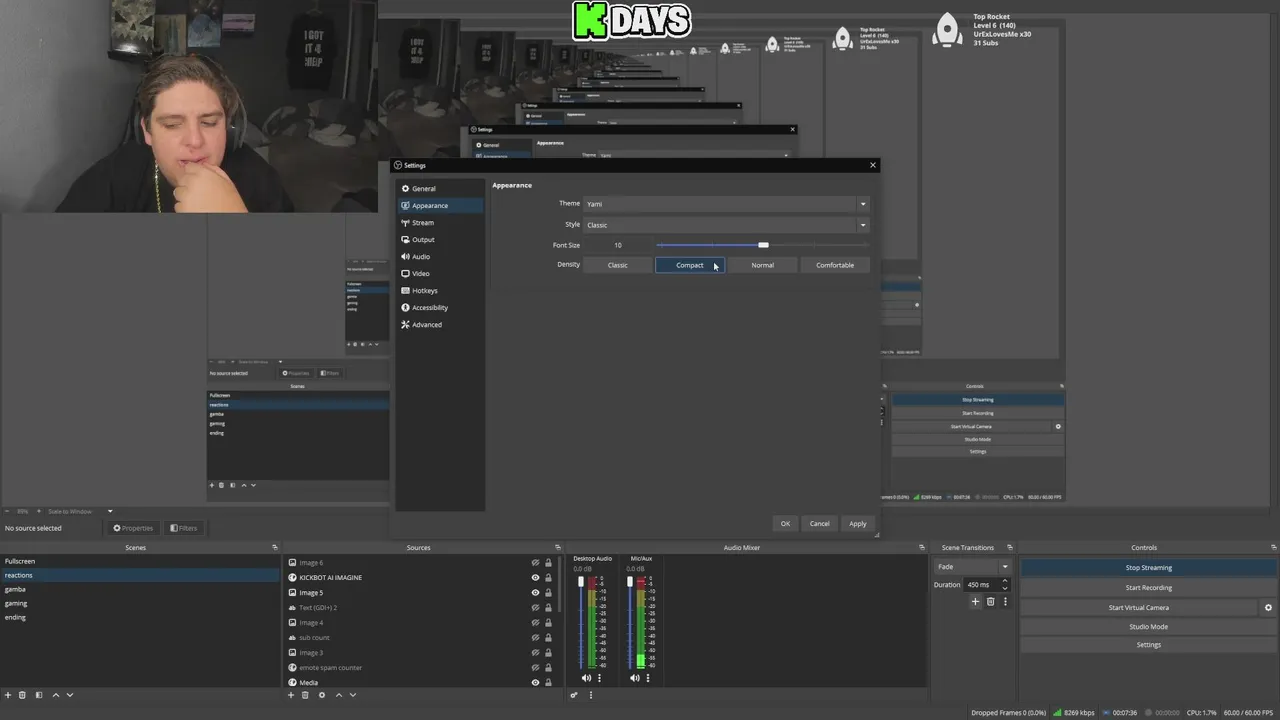Select Classic density option
The image size is (1280, 720).
618,265
